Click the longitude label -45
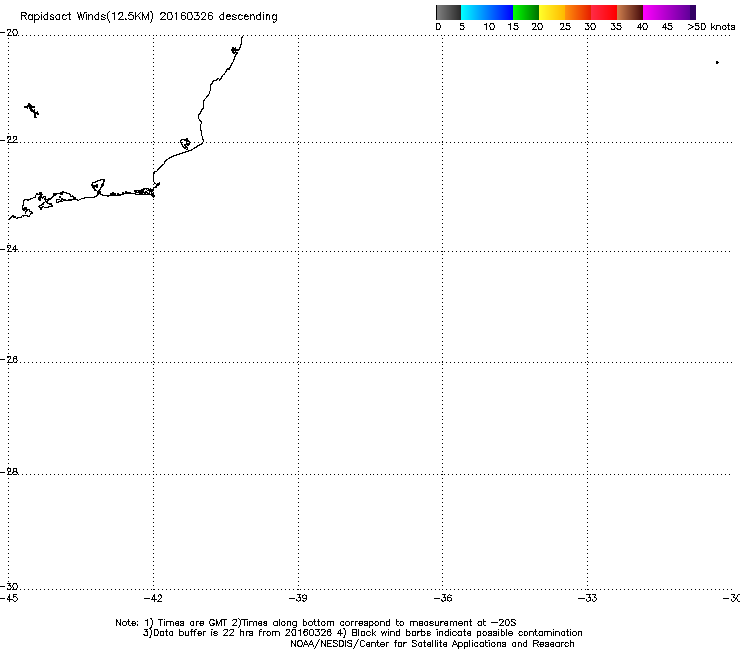This screenshot has height=650, width=740. 9,599
